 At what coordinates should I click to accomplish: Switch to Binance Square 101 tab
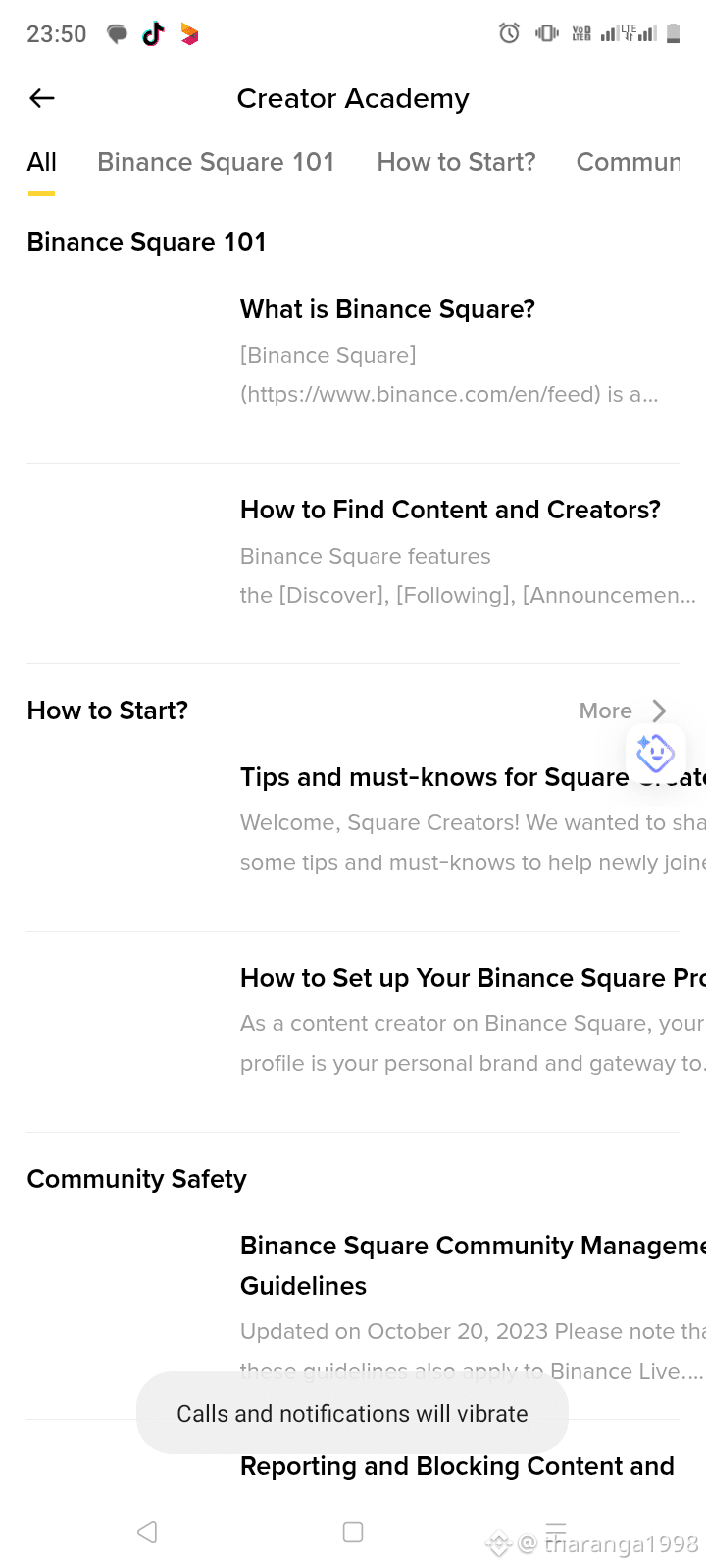click(216, 162)
